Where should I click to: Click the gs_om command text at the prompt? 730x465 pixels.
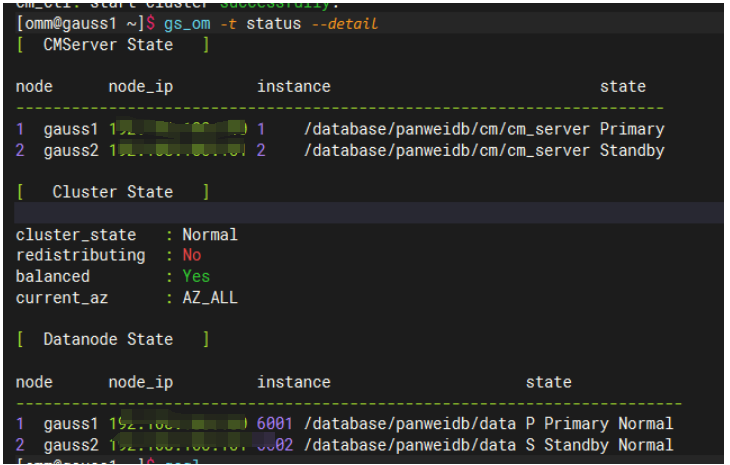tap(187, 23)
